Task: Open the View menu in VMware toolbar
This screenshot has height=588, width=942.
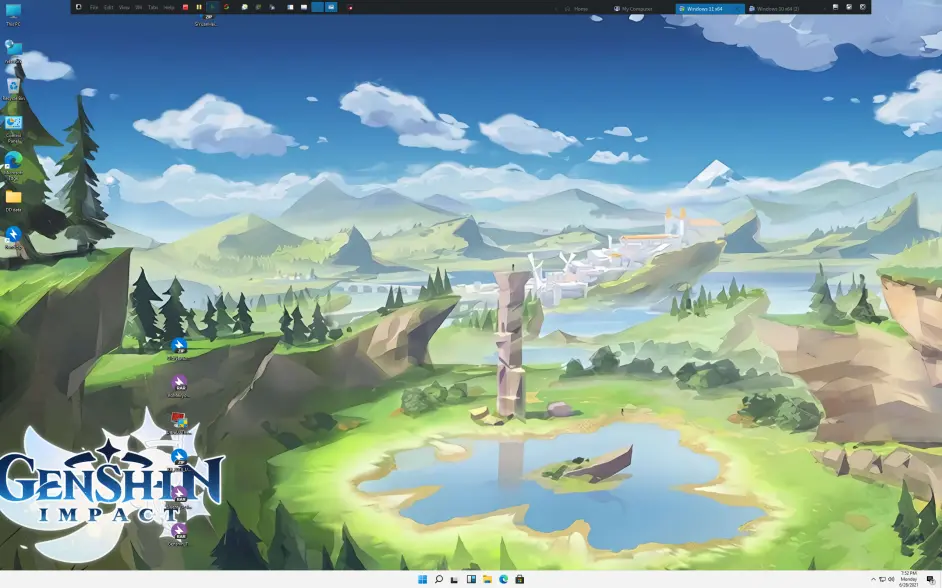Action: 124,7
